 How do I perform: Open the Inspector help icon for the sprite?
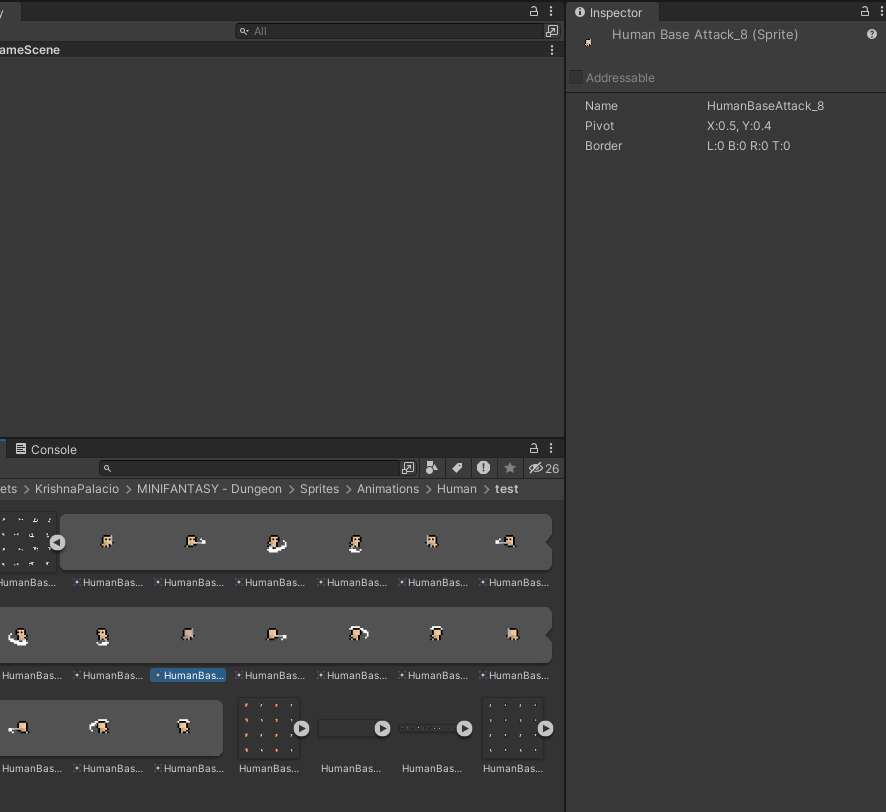(872, 34)
